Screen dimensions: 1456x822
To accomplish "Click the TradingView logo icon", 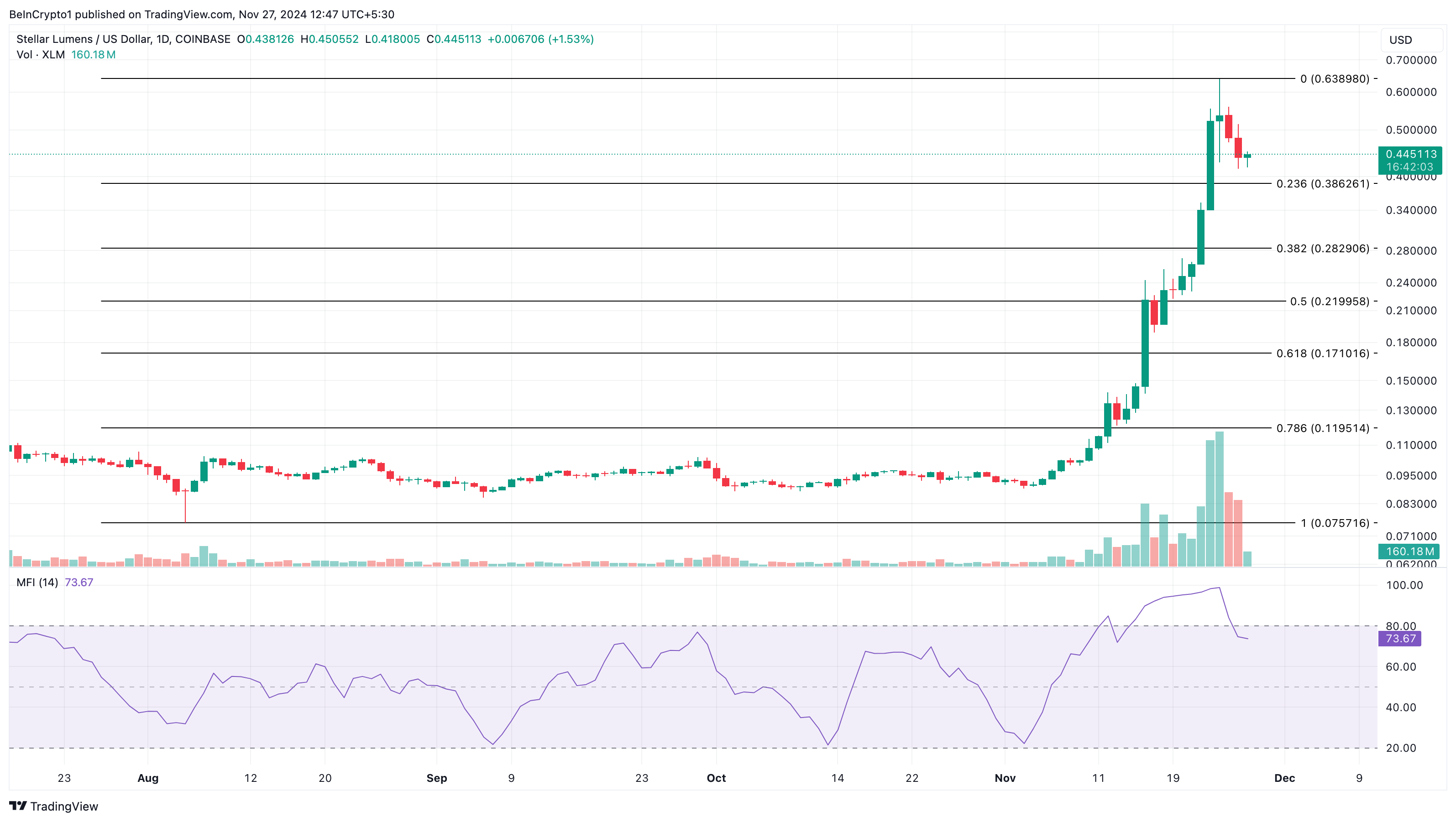I will [18, 806].
